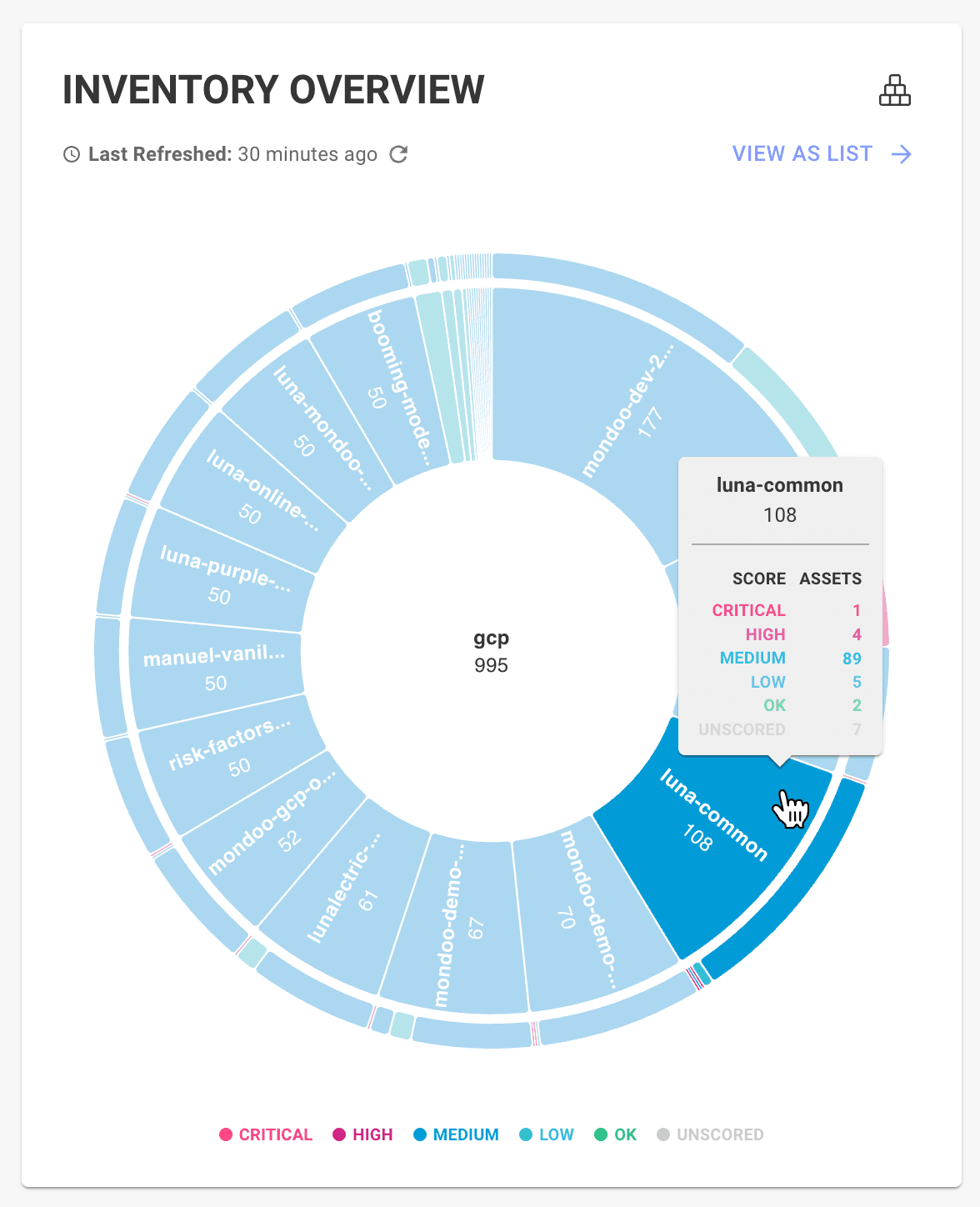Toggle the UNSCORED legend entry

(710, 1134)
